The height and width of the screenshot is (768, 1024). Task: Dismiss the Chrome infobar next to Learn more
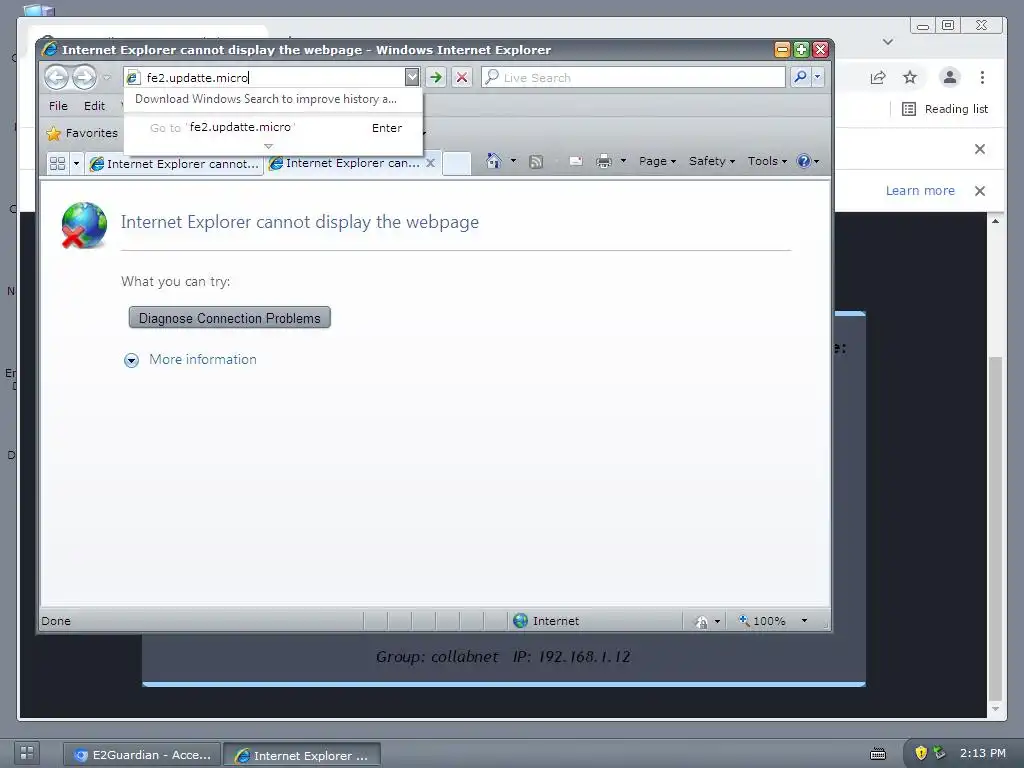980,191
